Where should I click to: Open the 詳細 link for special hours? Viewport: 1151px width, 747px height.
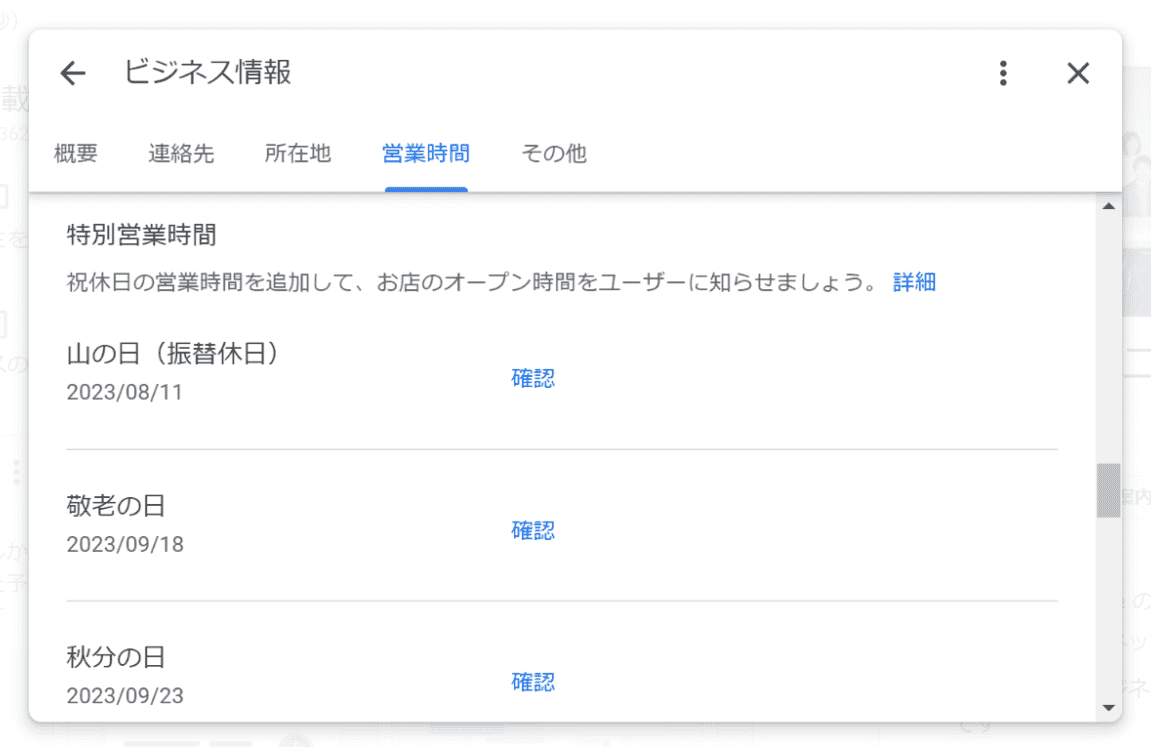914,282
